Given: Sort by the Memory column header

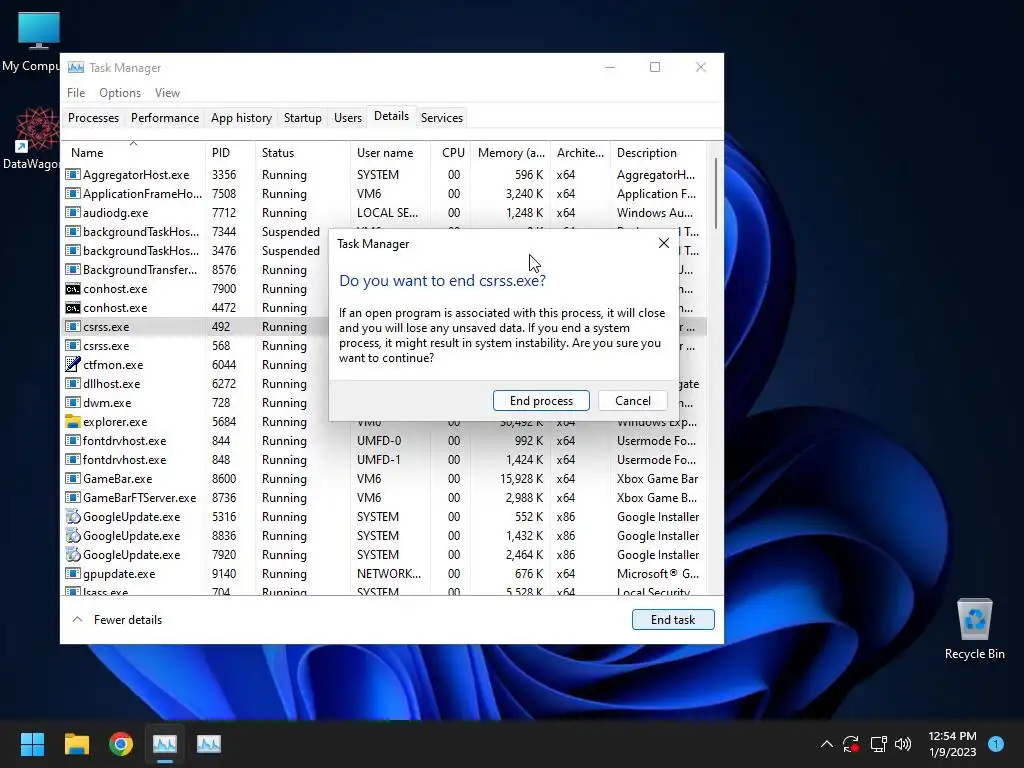Looking at the screenshot, I should [x=511, y=153].
